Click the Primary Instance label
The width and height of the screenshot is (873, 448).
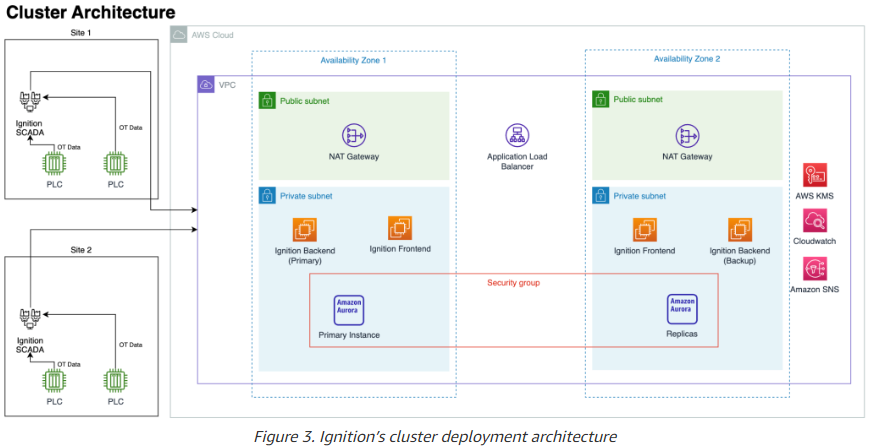click(349, 335)
